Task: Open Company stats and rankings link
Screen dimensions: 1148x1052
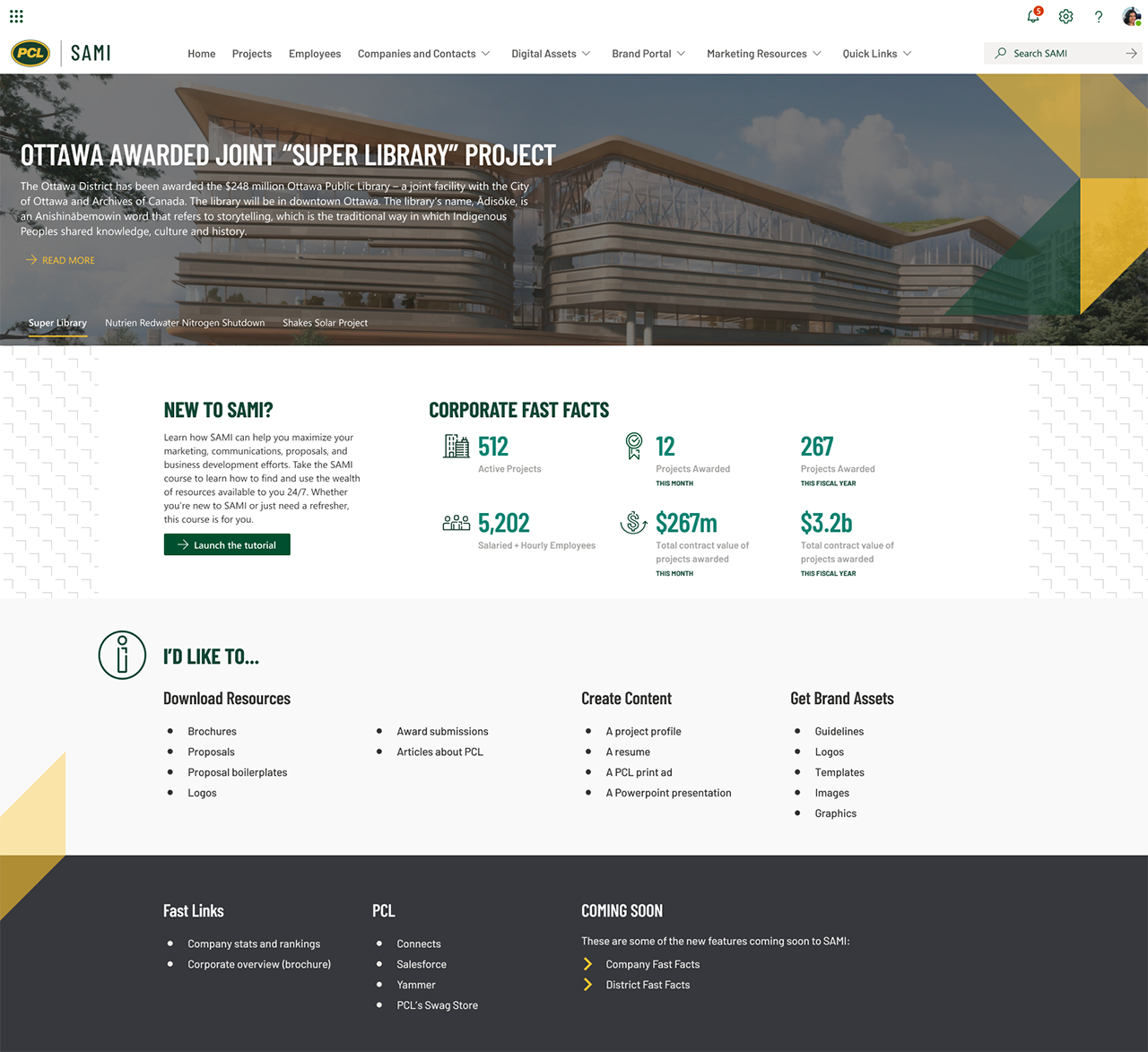Action: [x=254, y=944]
